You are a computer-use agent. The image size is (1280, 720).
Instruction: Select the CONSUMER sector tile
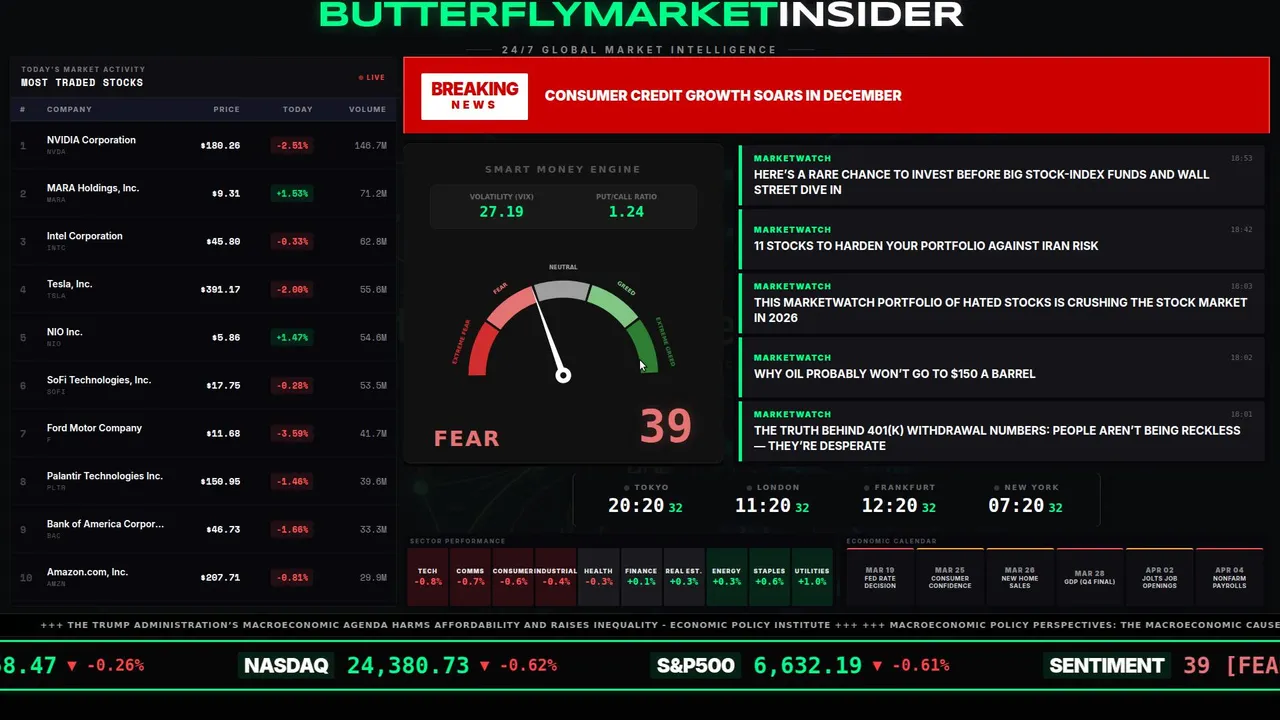point(513,577)
